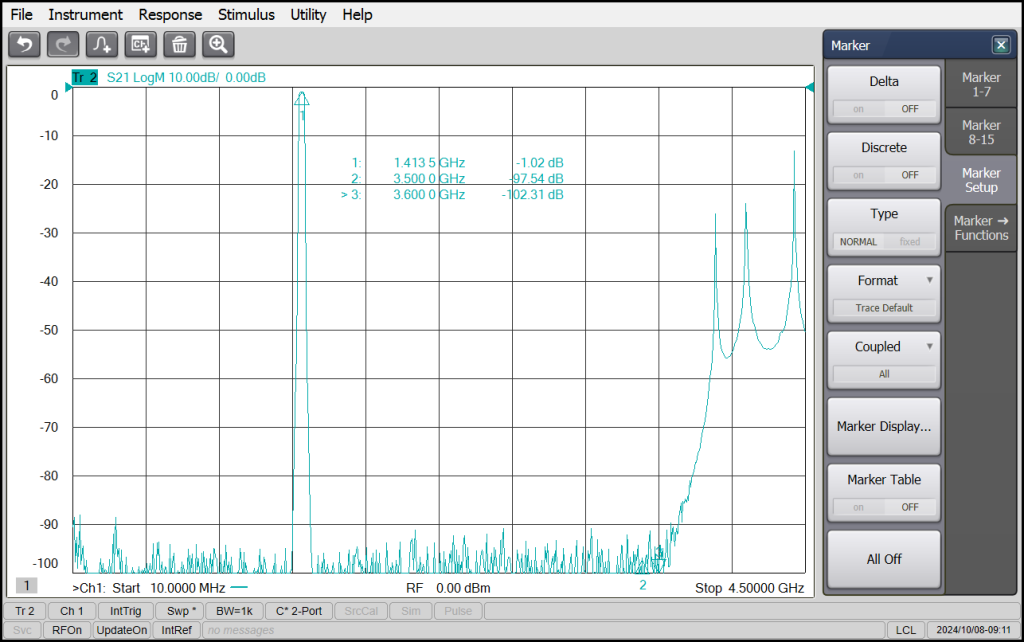Image resolution: width=1024 pixels, height=642 pixels.
Task: Click the RF 0.00 dBm power label
Action: 448,588
